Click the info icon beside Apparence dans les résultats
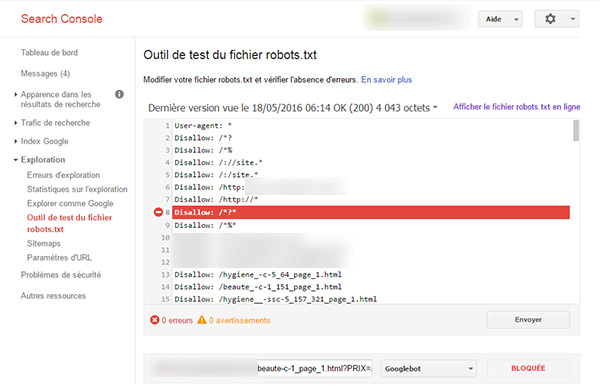The width and height of the screenshot is (600, 386). coord(119,94)
